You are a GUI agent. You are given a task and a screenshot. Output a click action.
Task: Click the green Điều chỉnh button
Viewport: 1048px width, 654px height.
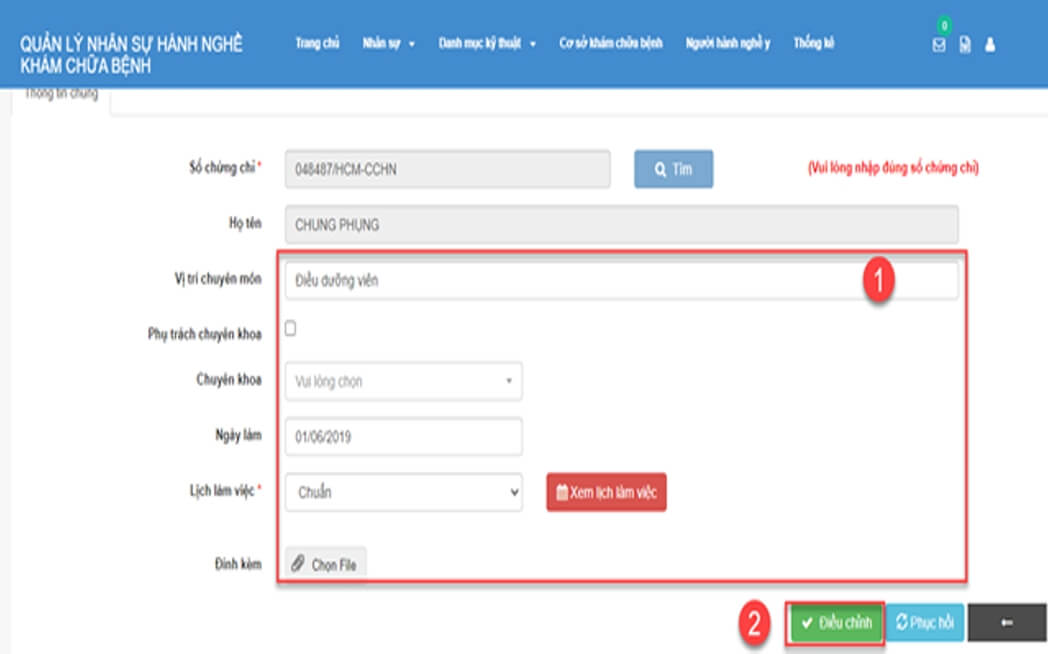click(x=836, y=622)
